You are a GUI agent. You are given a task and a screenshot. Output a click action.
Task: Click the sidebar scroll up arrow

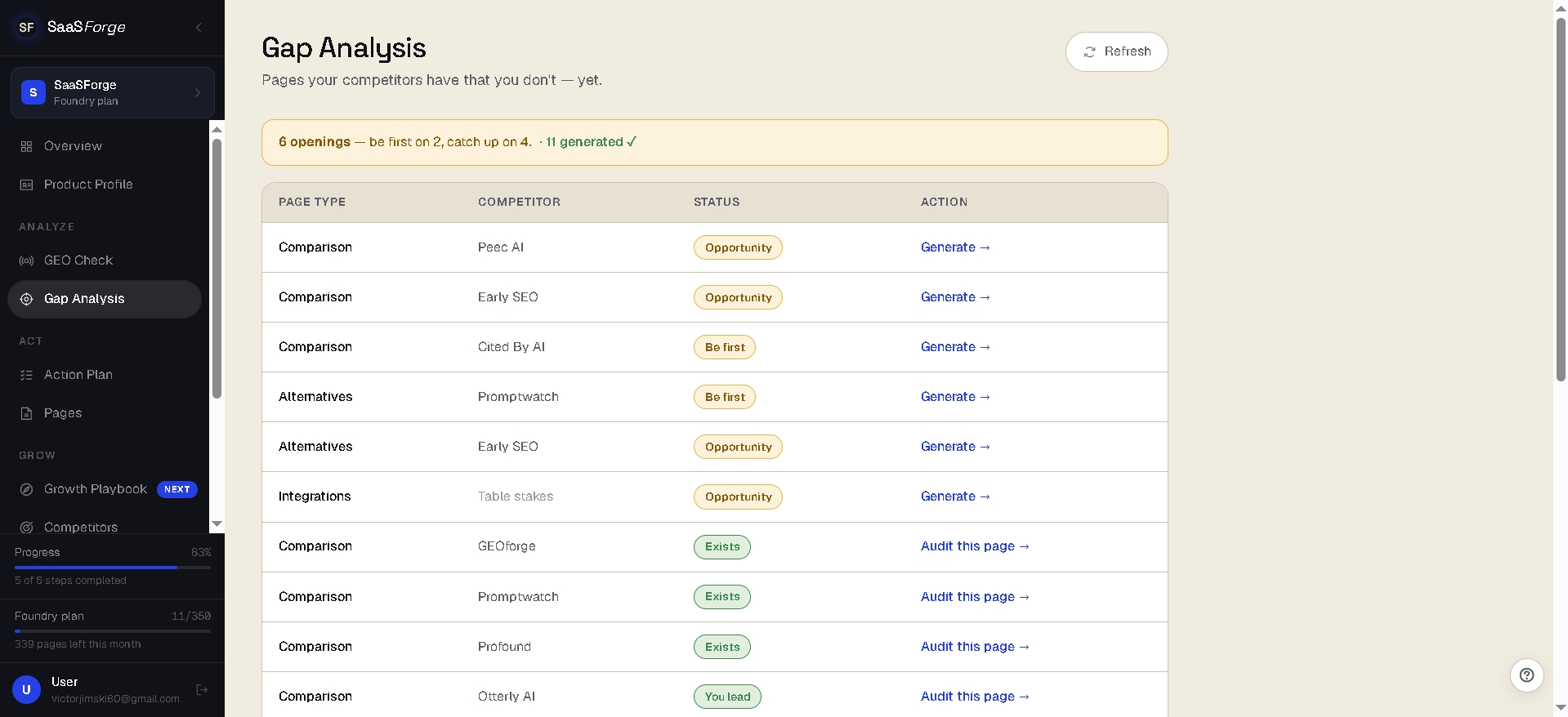217,129
